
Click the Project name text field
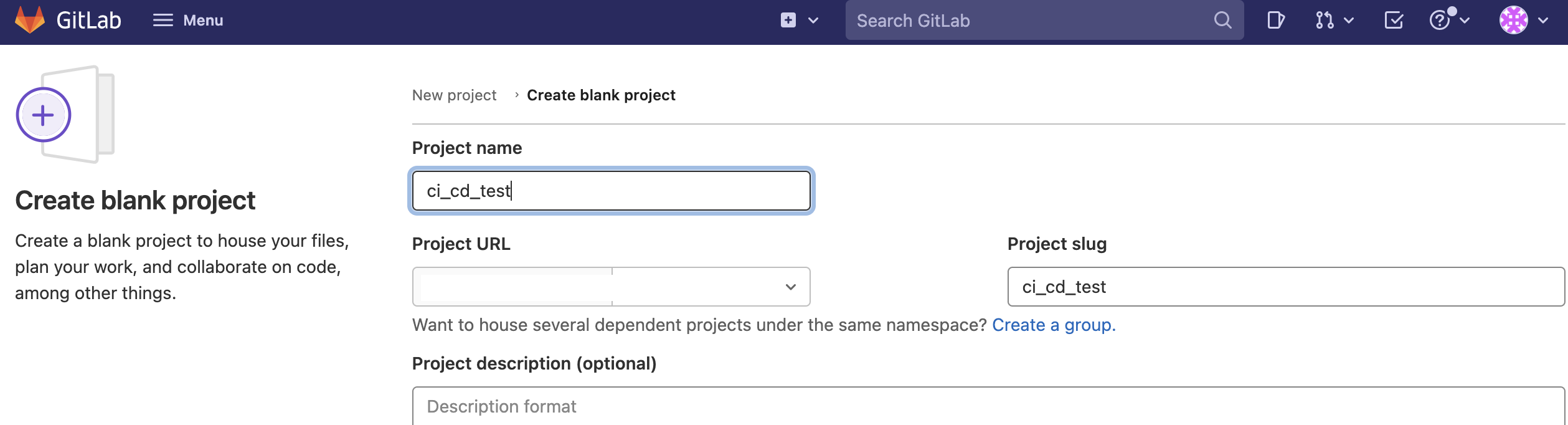pyautogui.click(x=611, y=191)
